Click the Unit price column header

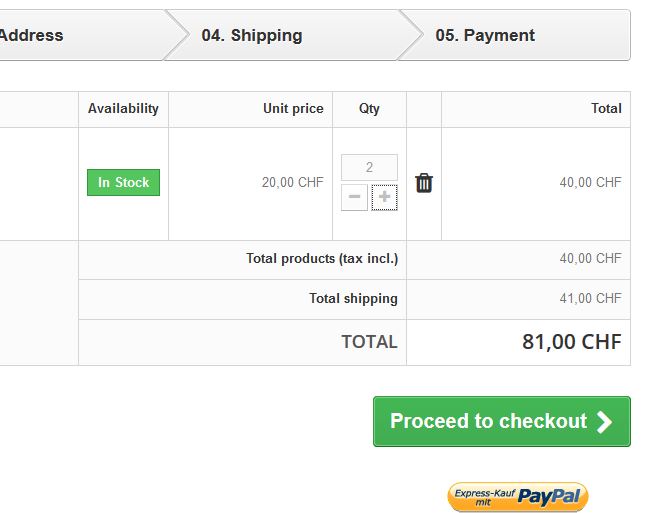click(x=293, y=109)
